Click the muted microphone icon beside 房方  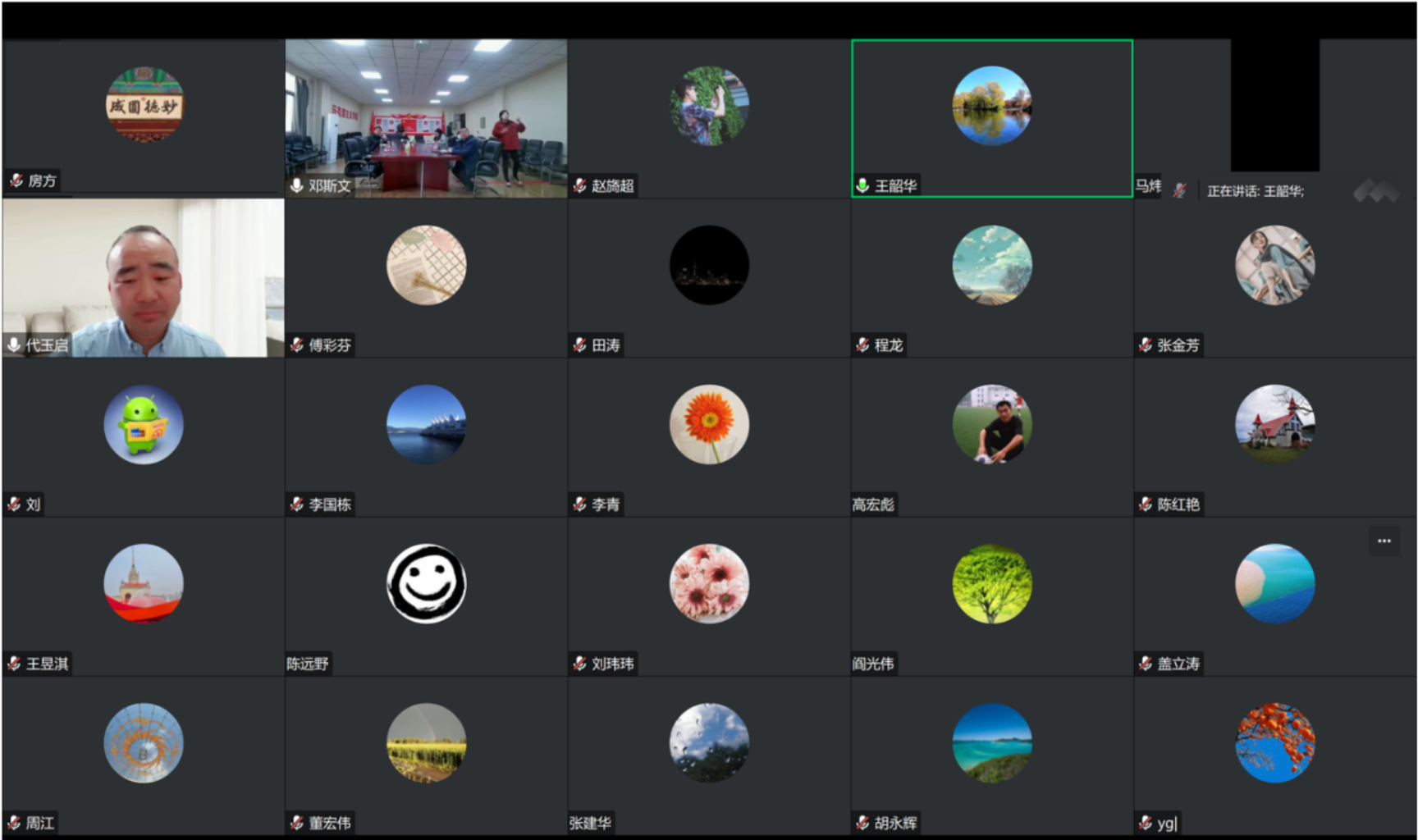click(16, 180)
